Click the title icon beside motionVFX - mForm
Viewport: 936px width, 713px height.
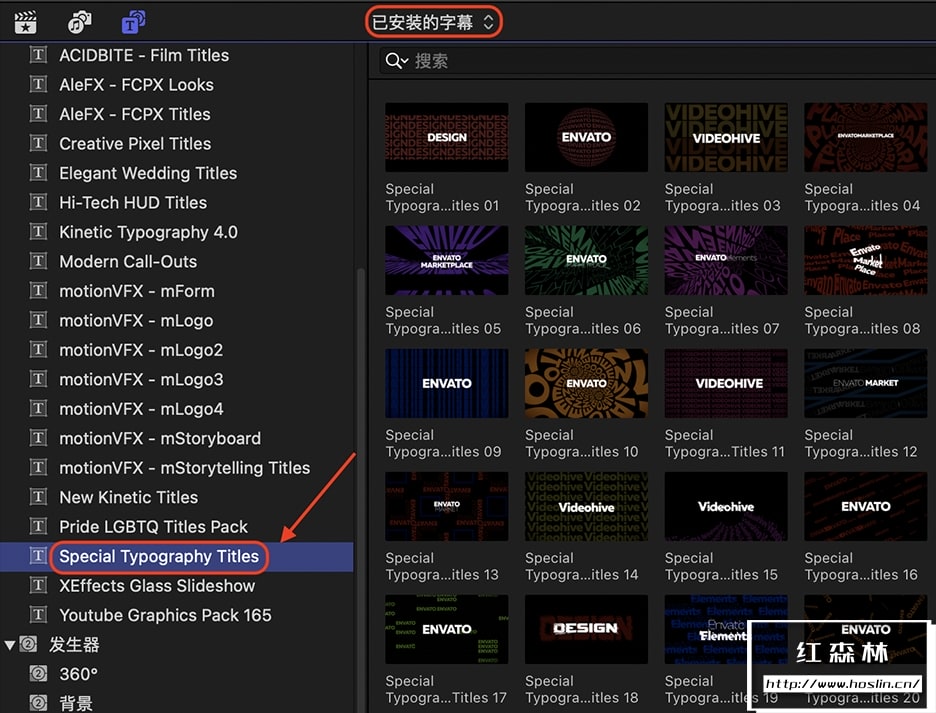(x=38, y=290)
